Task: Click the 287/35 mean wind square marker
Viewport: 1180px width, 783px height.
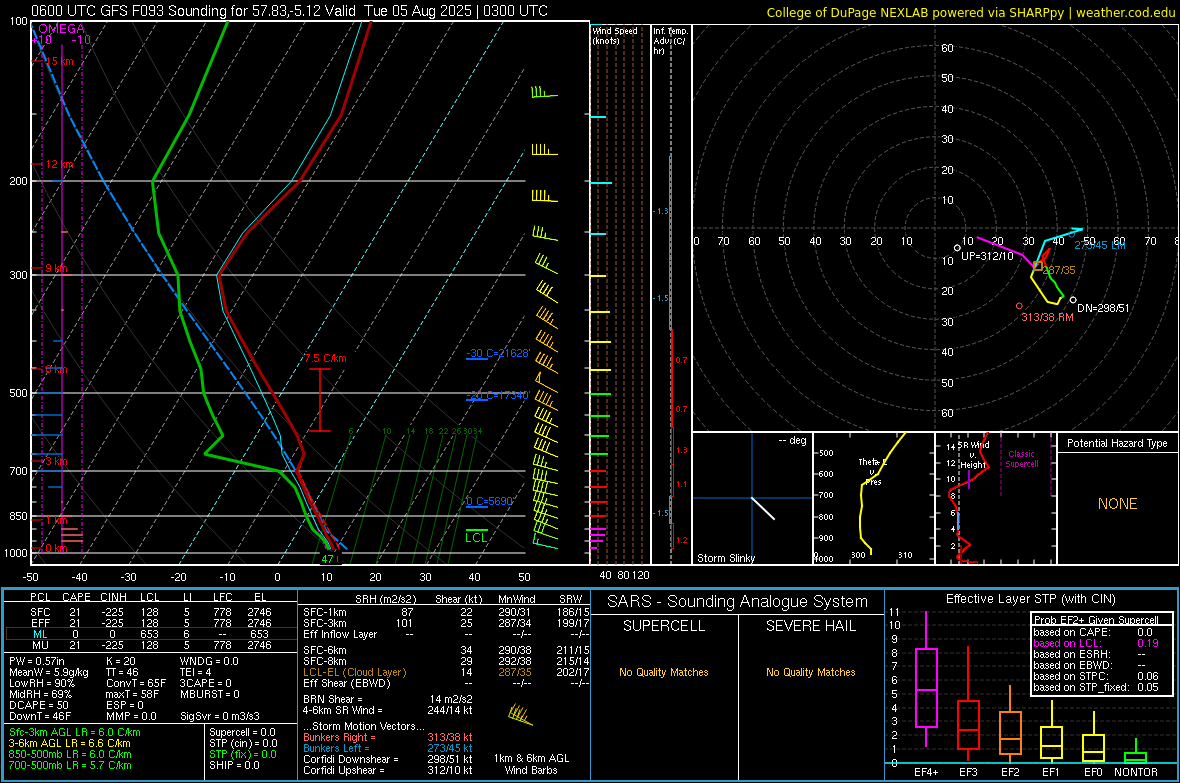Action: coord(1038,266)
